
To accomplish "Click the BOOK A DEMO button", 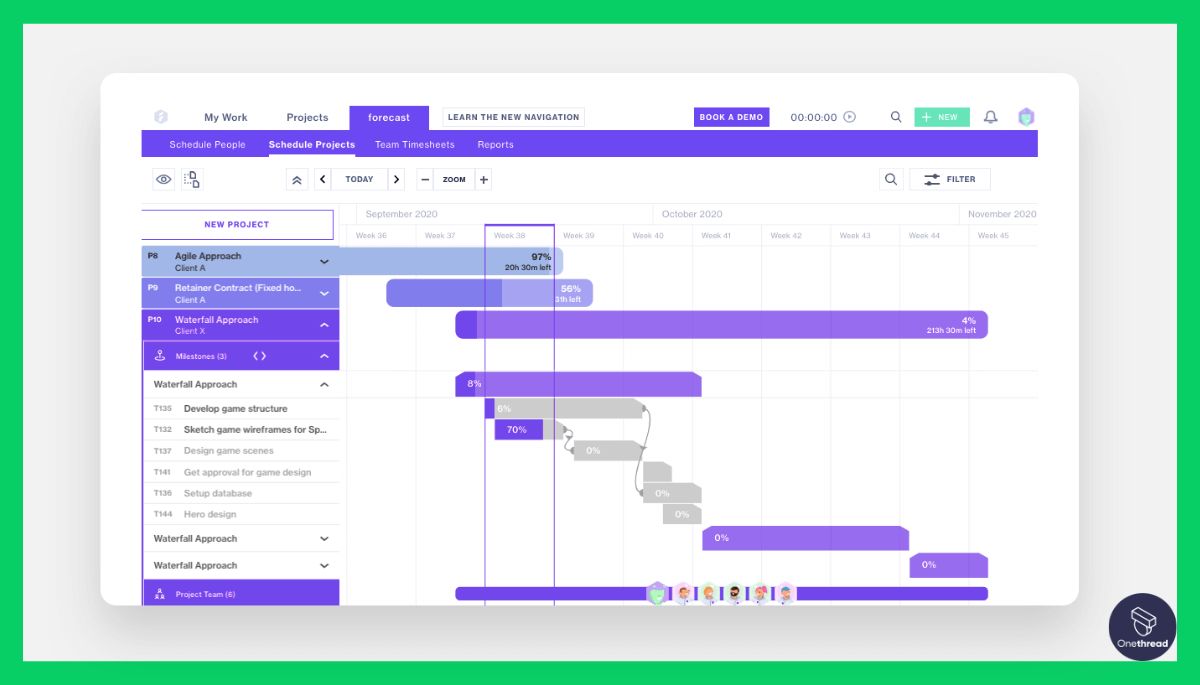I will (731, 117).
